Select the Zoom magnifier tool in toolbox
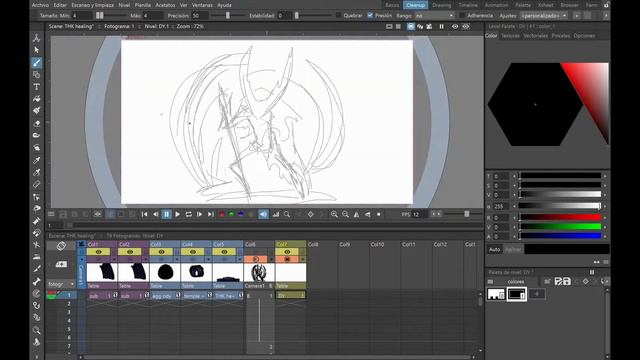 pyautogui.click(x=36, y=330)
